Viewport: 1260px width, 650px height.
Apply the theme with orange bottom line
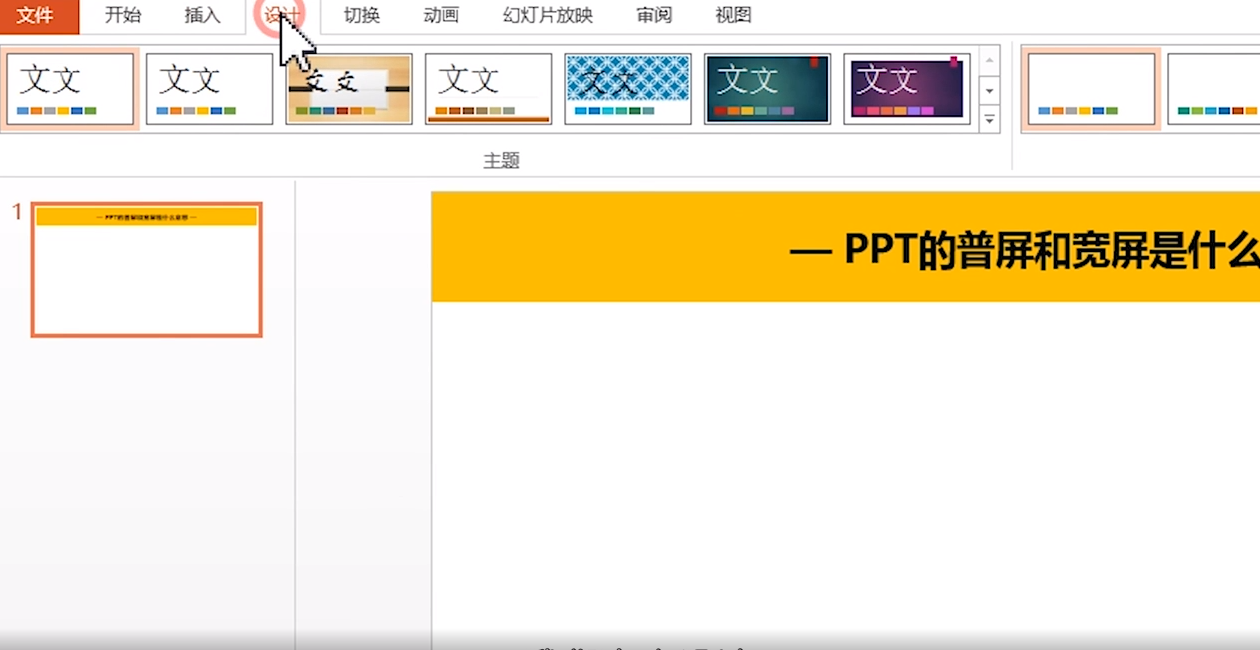coord(488,89)
